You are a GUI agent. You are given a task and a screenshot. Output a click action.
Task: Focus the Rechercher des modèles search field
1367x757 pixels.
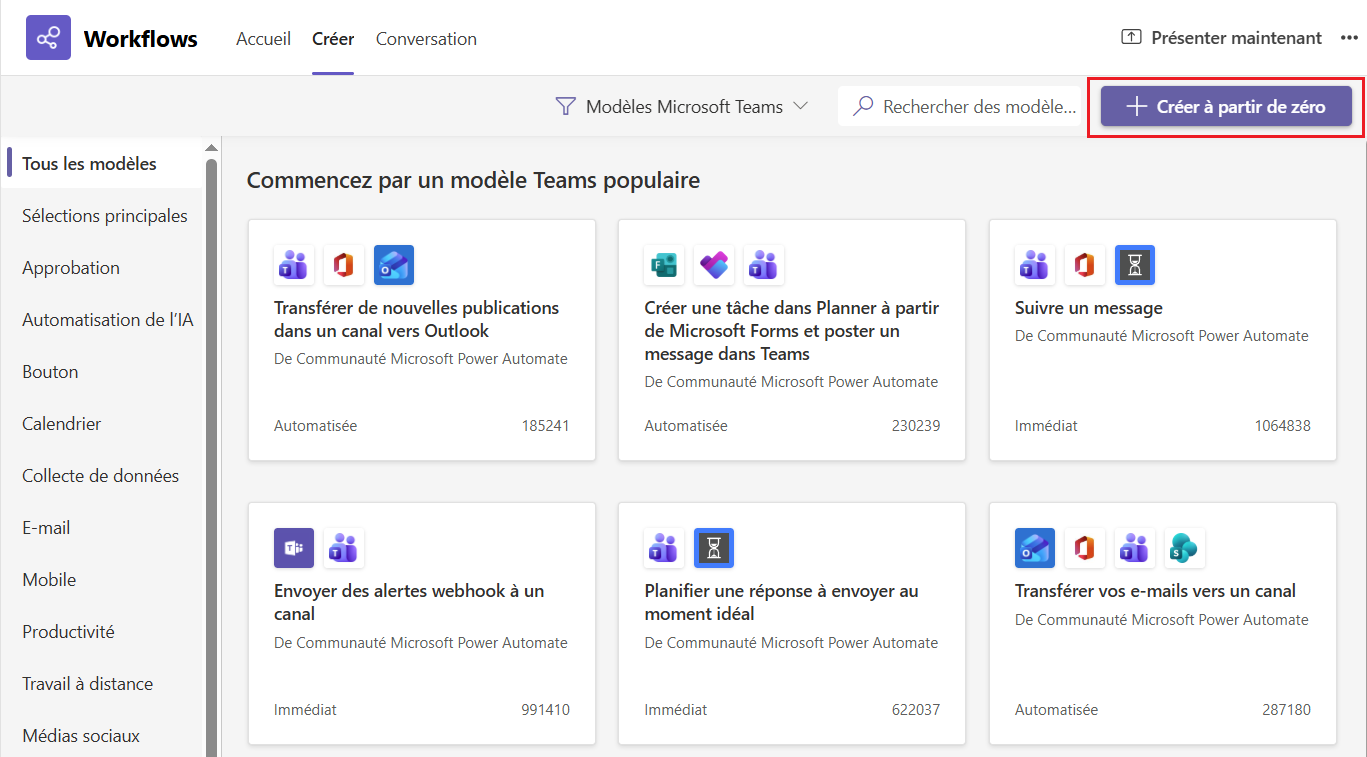pos(978,106)
